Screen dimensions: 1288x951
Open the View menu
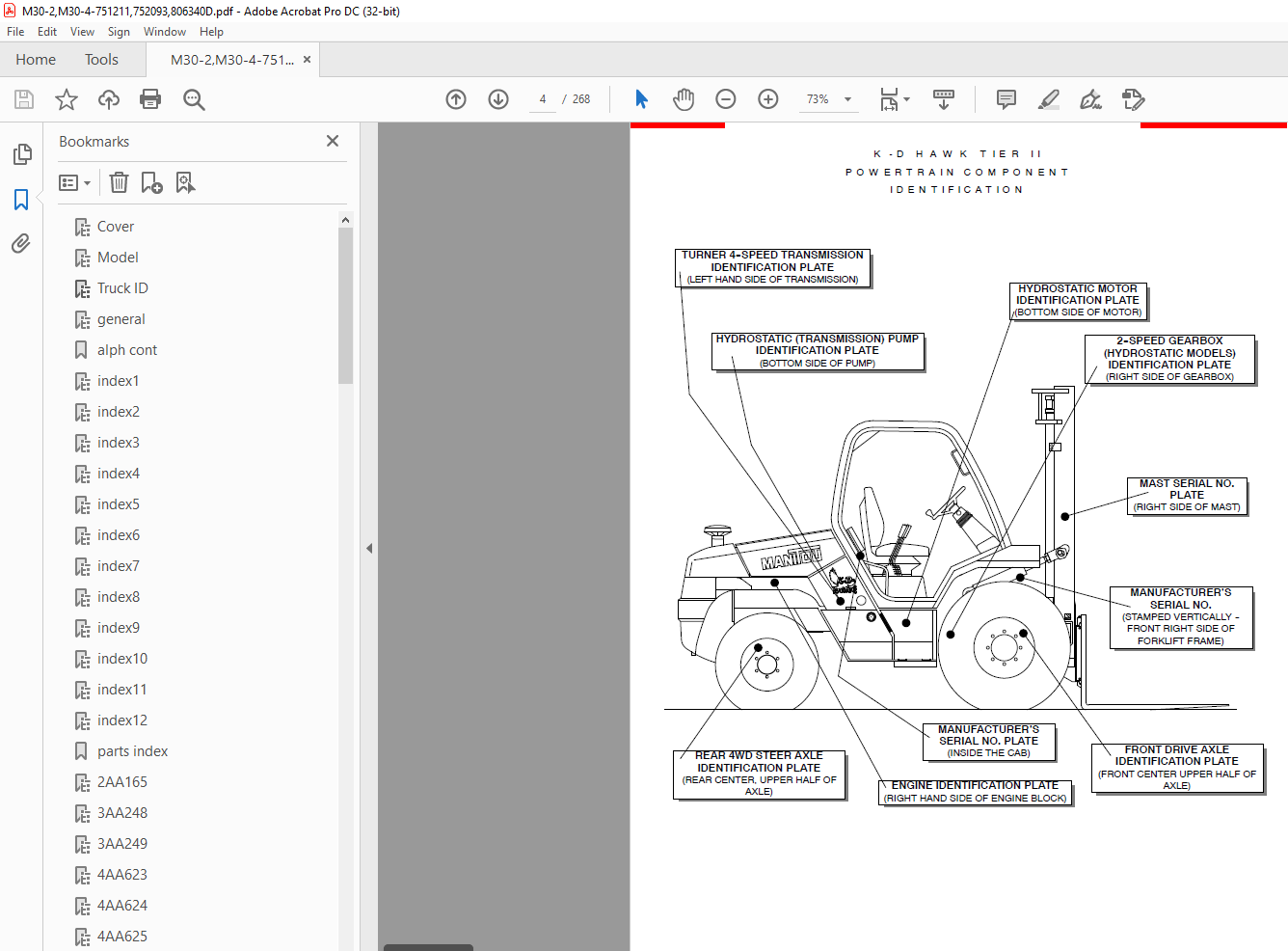[x=82, y=32]
